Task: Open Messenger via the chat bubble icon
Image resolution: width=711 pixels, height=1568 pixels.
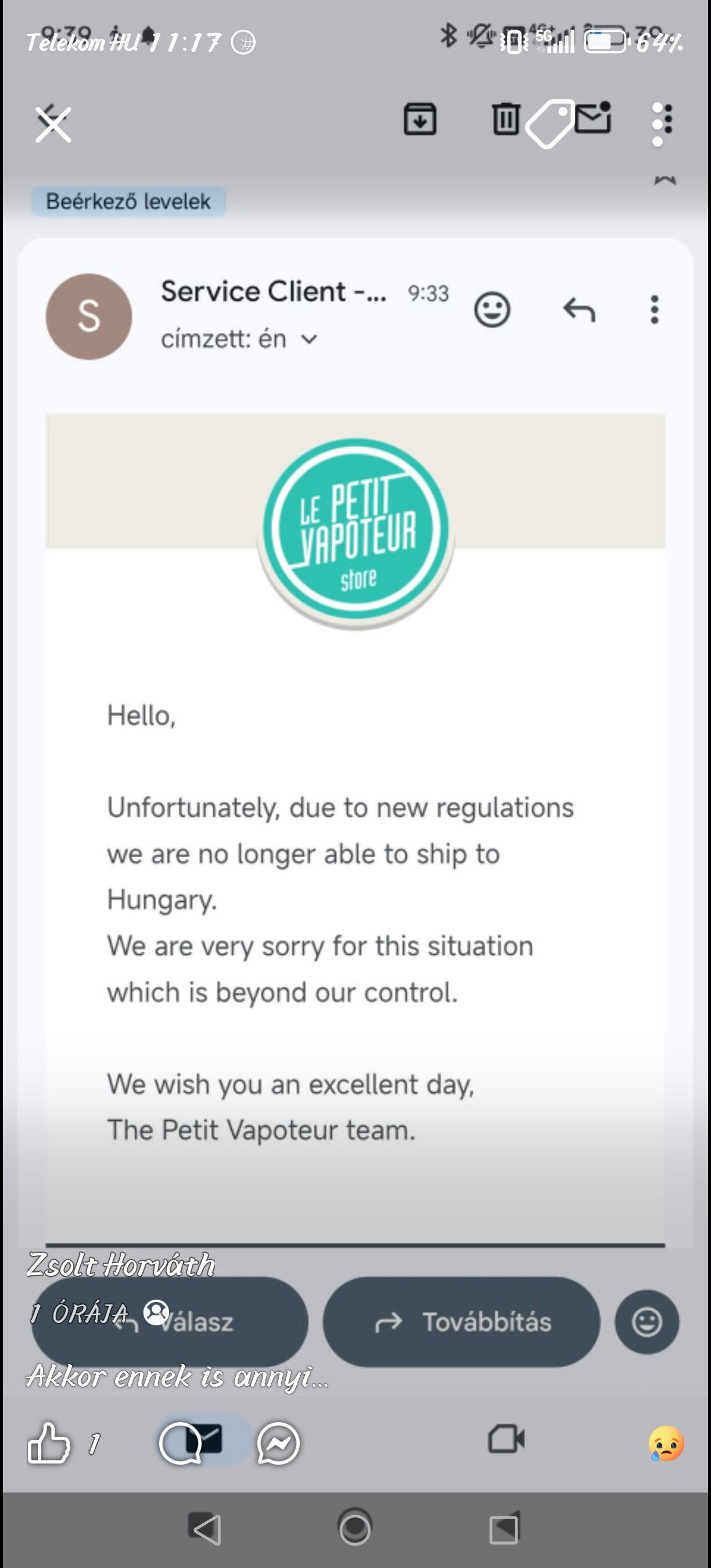Action: point(279,1443)
